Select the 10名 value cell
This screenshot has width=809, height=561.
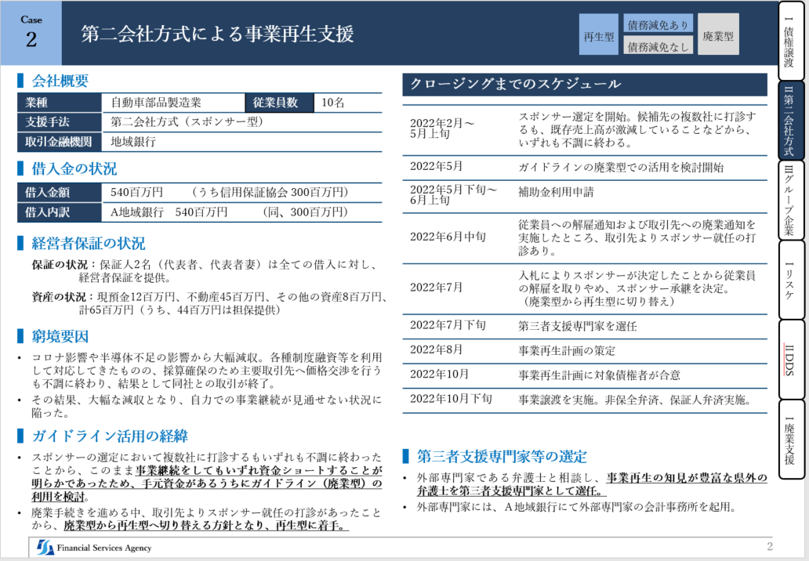pos(348,103)
